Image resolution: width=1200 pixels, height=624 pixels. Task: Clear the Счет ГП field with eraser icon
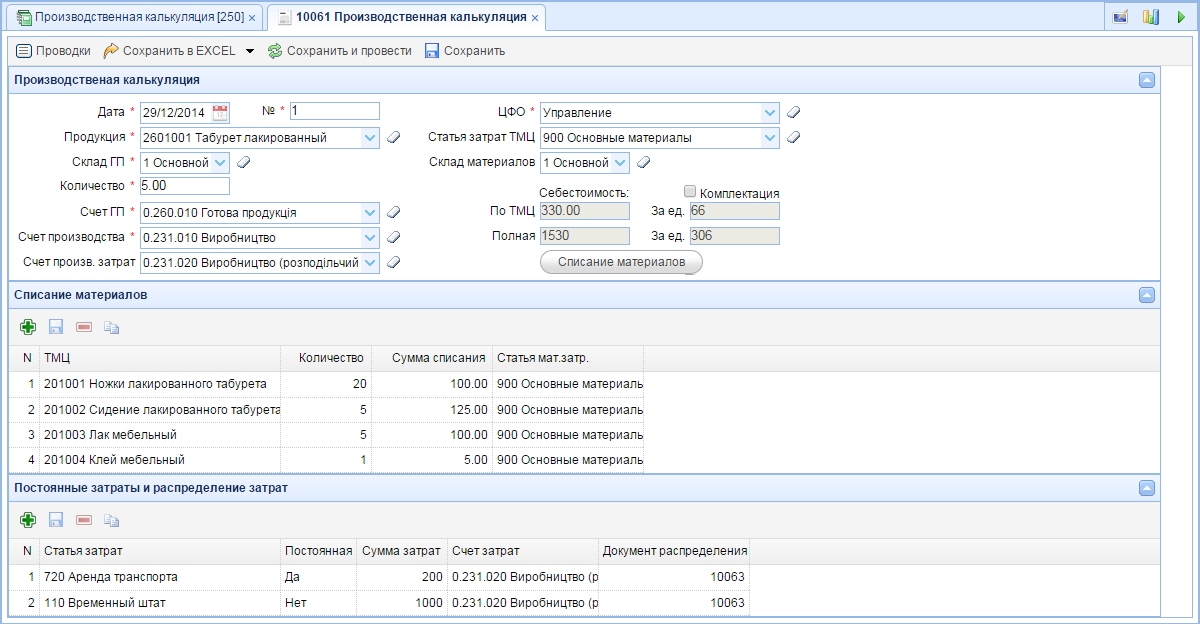click(x=394, y=212)
